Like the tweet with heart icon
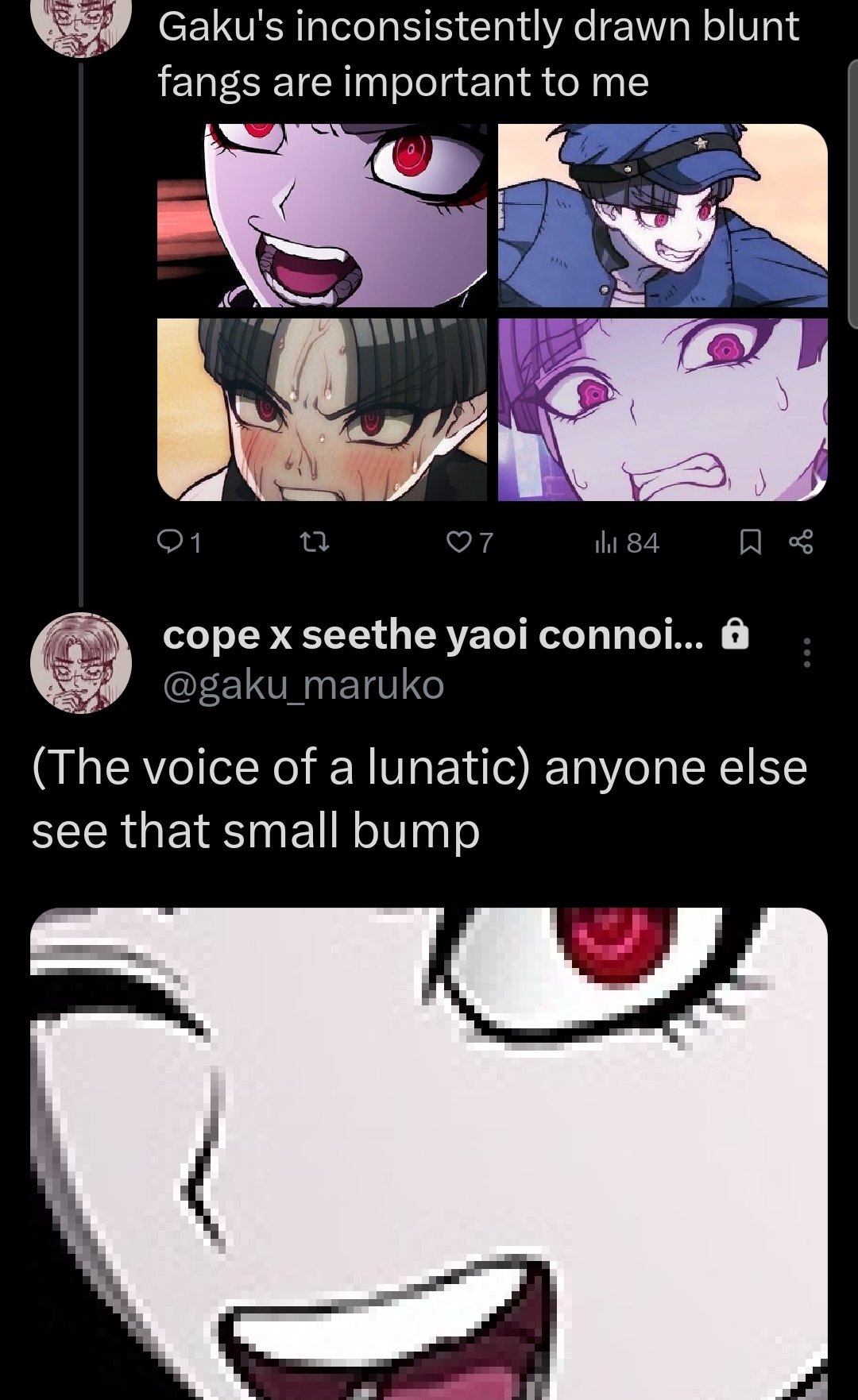This screenshot has height=1400, width=858. (x=458, y=542)
